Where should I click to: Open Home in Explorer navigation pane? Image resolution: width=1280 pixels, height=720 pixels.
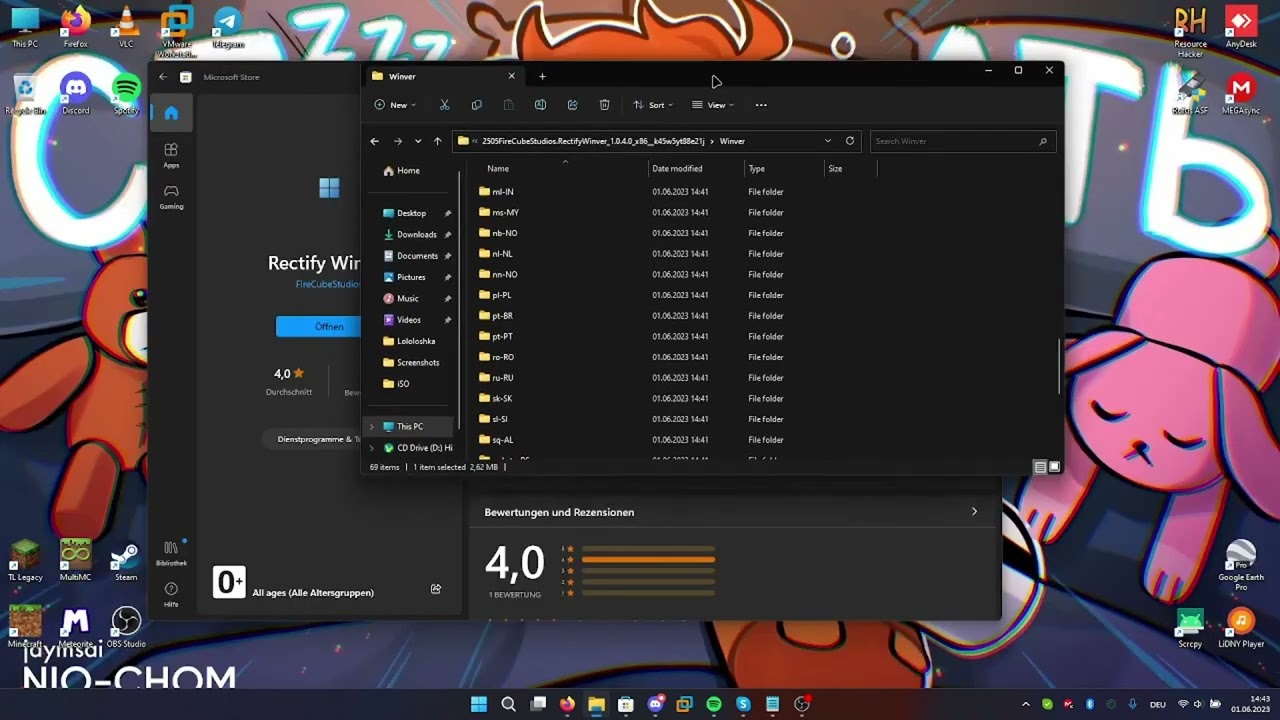(x=408, y=171)
